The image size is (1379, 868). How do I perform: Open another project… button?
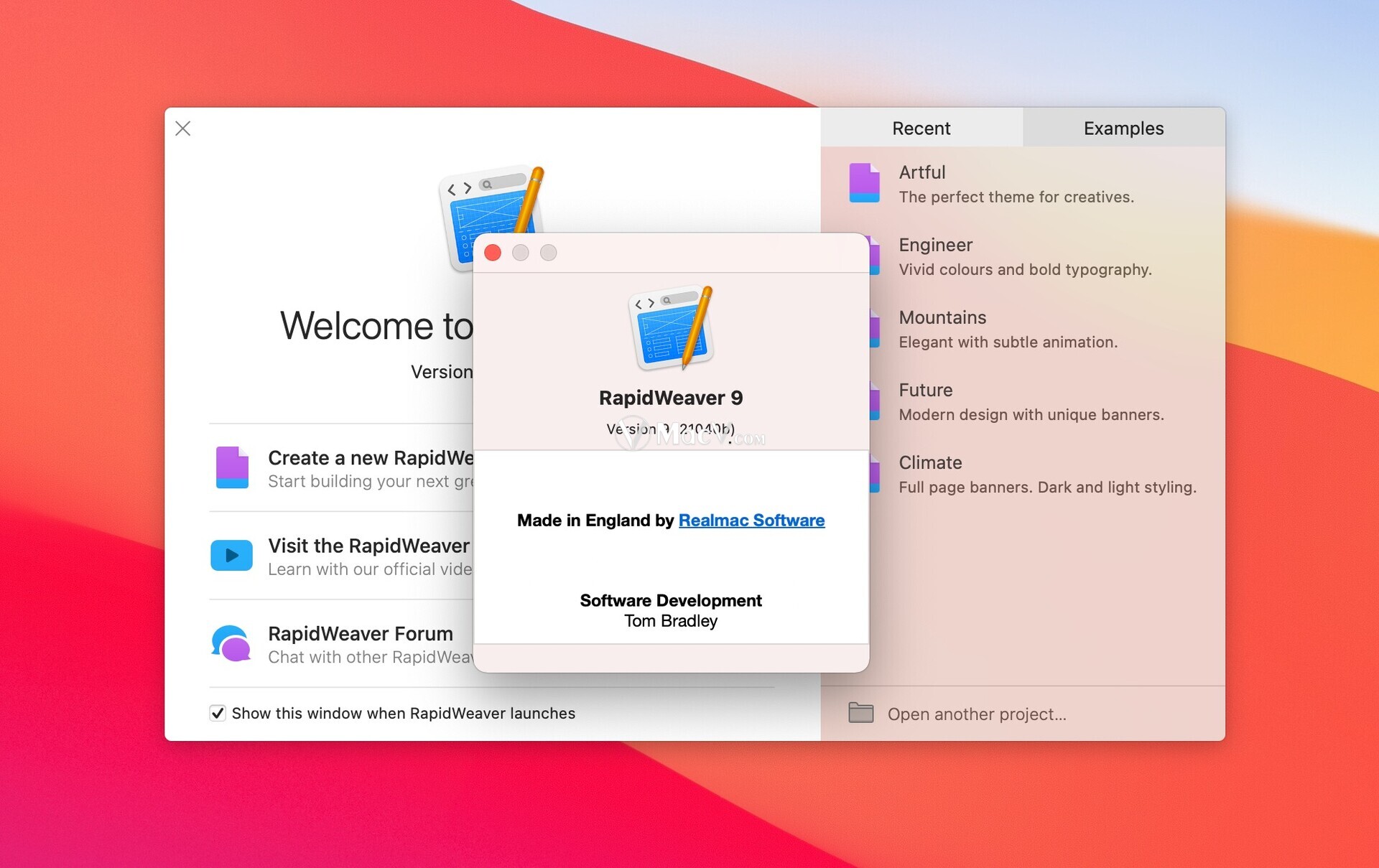[977, 714]
